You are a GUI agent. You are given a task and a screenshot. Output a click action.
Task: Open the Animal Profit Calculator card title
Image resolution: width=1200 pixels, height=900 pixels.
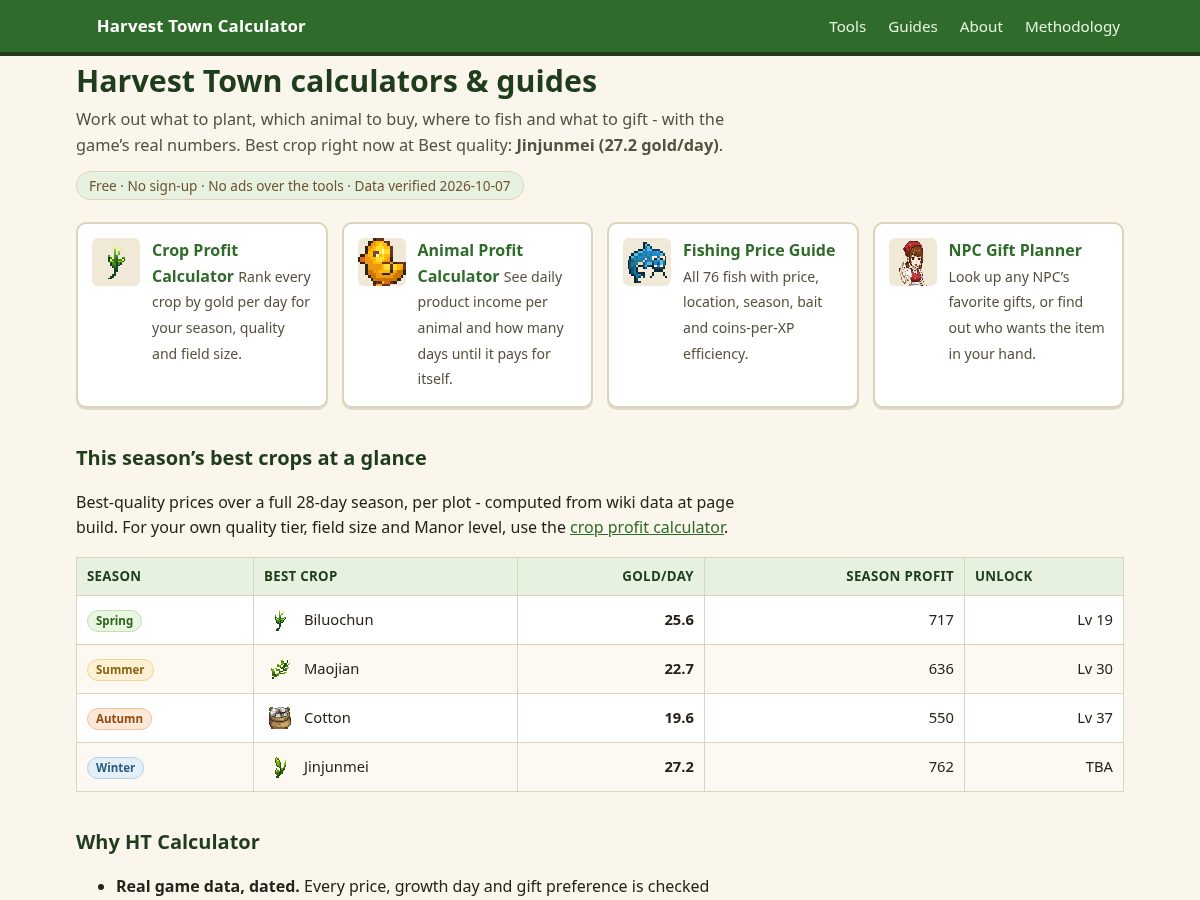470,263
